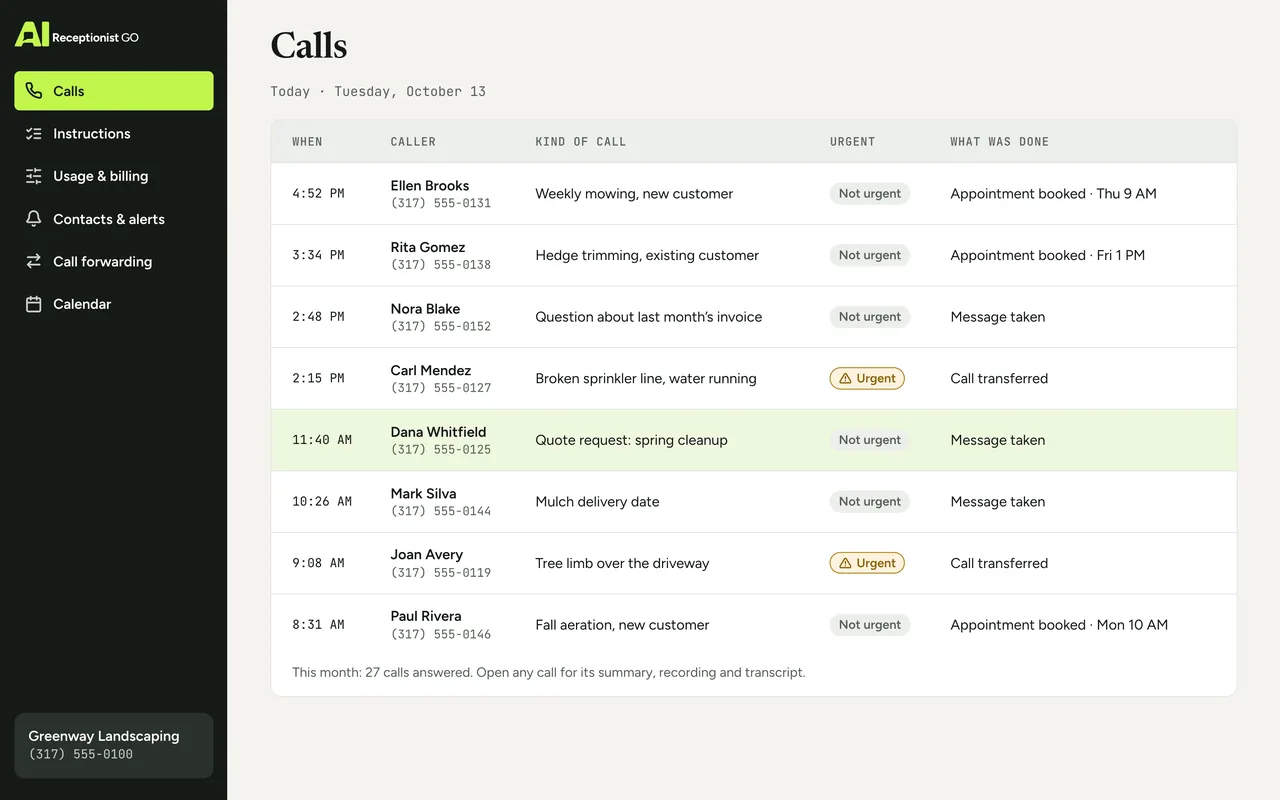1280x800 pixels.
Task: Open Carl Mendez's call details
Action: [754, 379]
